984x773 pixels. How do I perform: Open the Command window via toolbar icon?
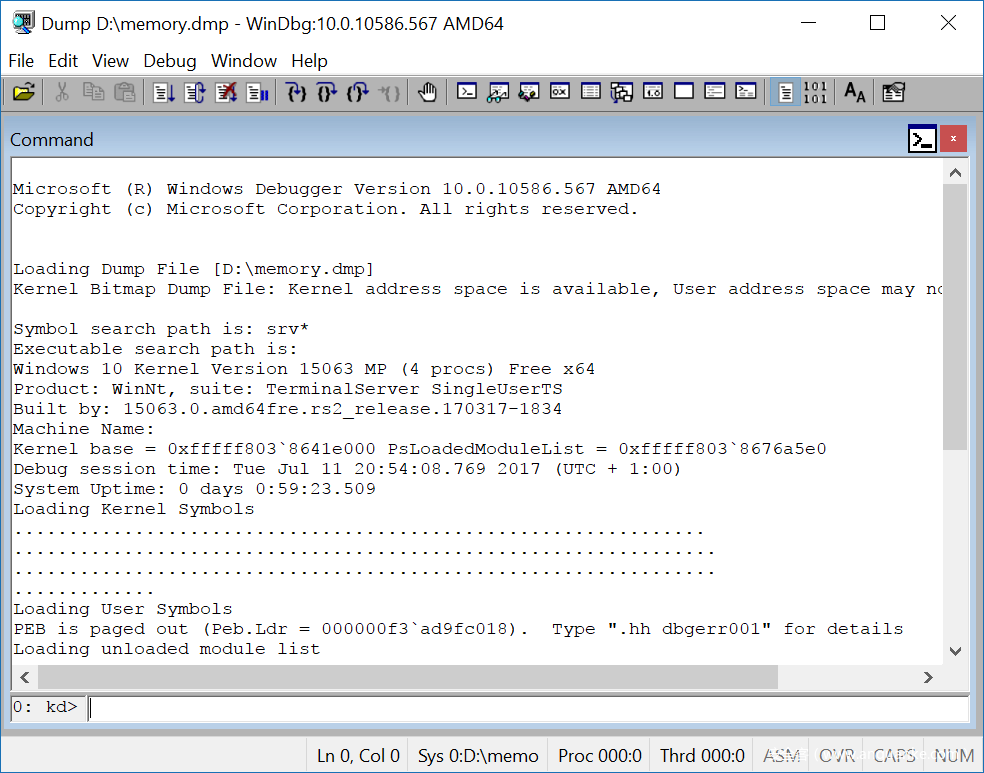(x=467, y=92)
